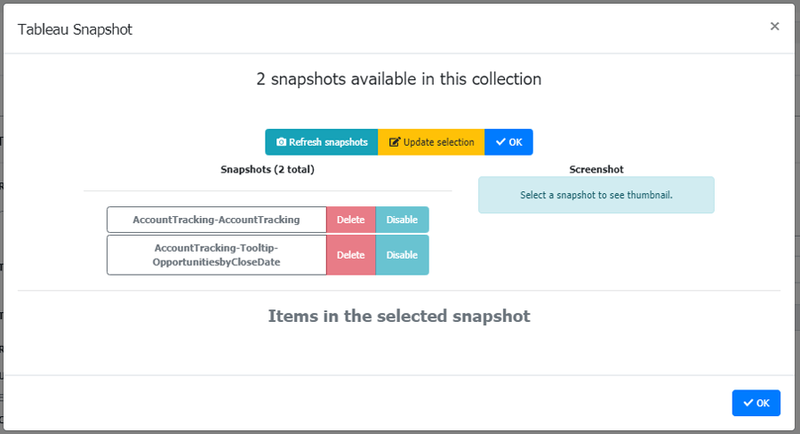Refresh snapshots in this collection
Viewport: 800px width, 434px height.
tap(321, 142)
